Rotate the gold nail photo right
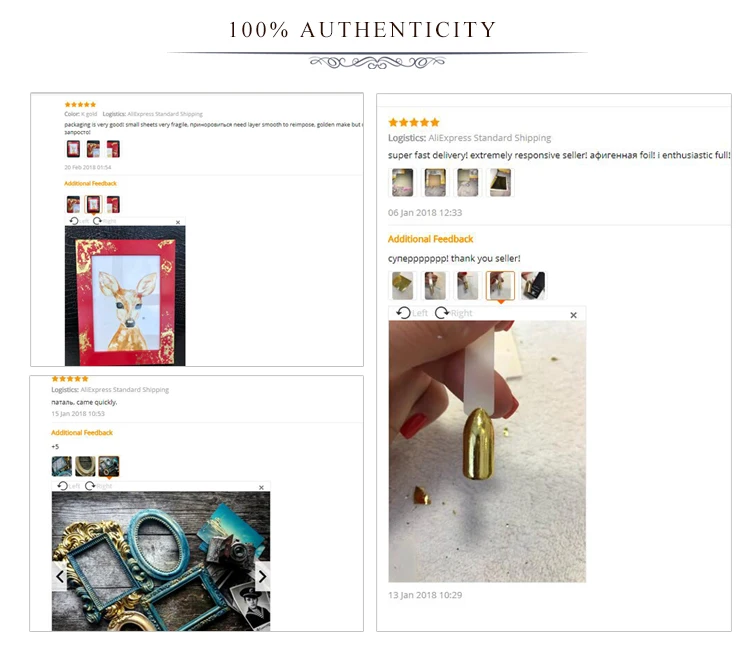Viewport: 750px width, 649px height. [443, 313]
